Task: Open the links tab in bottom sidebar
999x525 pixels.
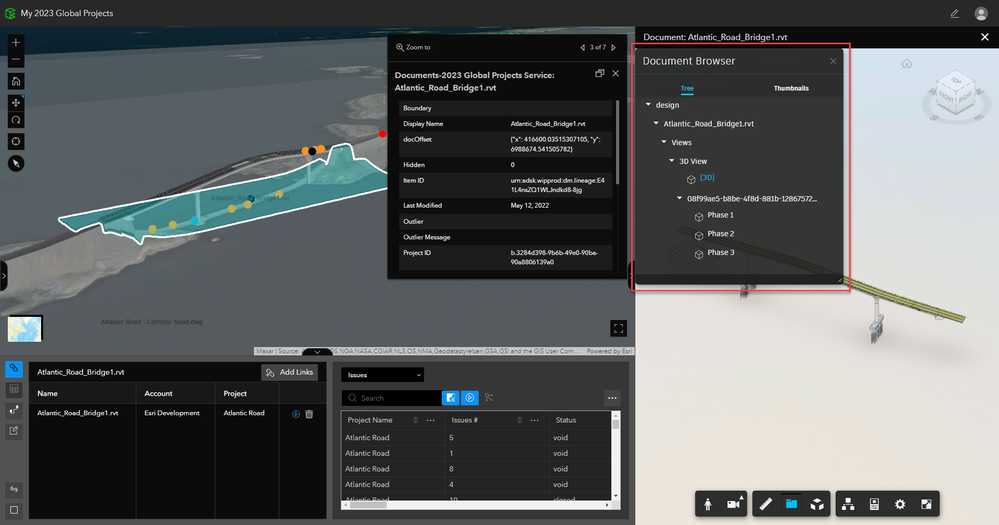Action: tap(14, 368)
